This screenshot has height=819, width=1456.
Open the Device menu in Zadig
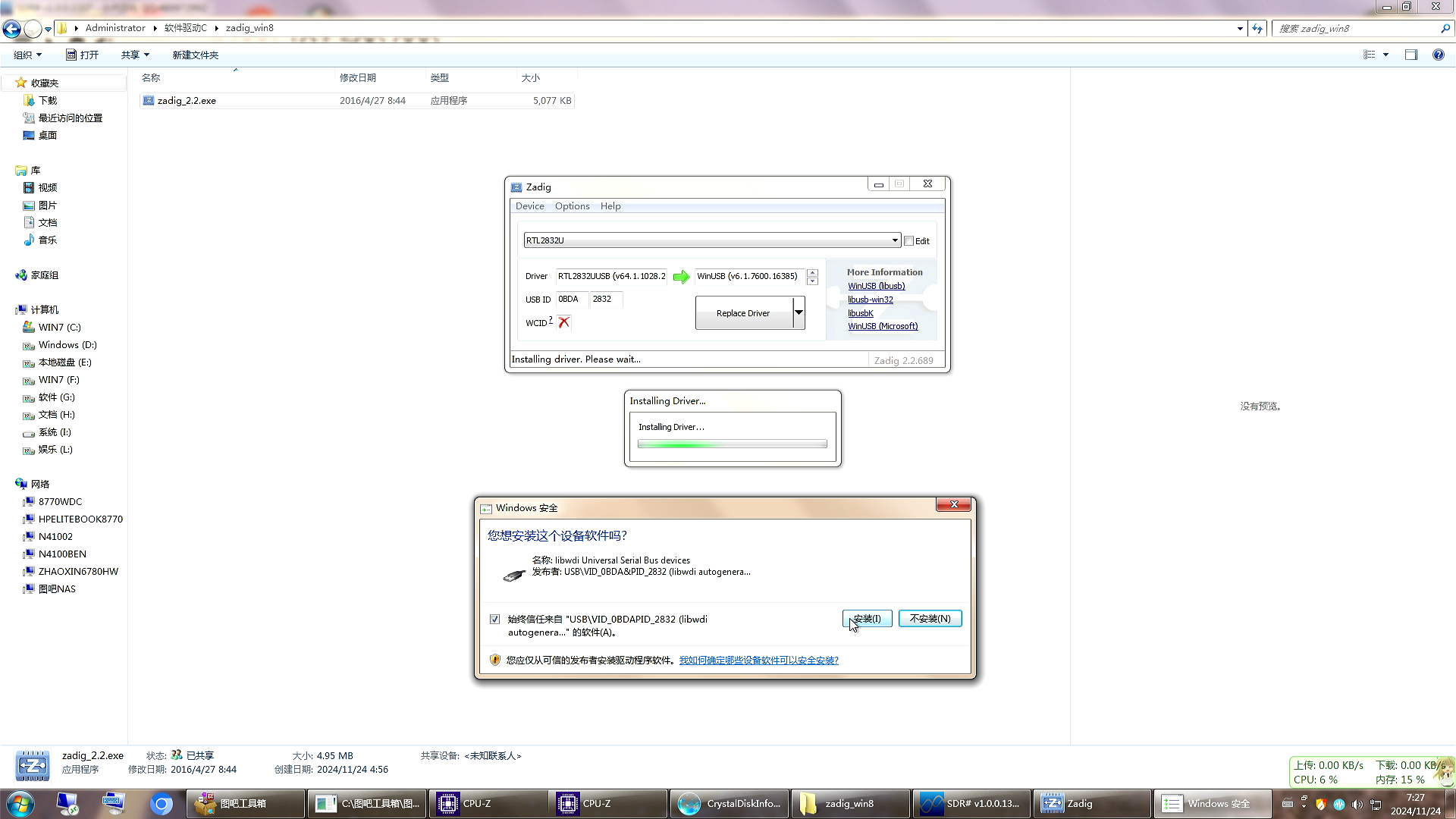529,206
